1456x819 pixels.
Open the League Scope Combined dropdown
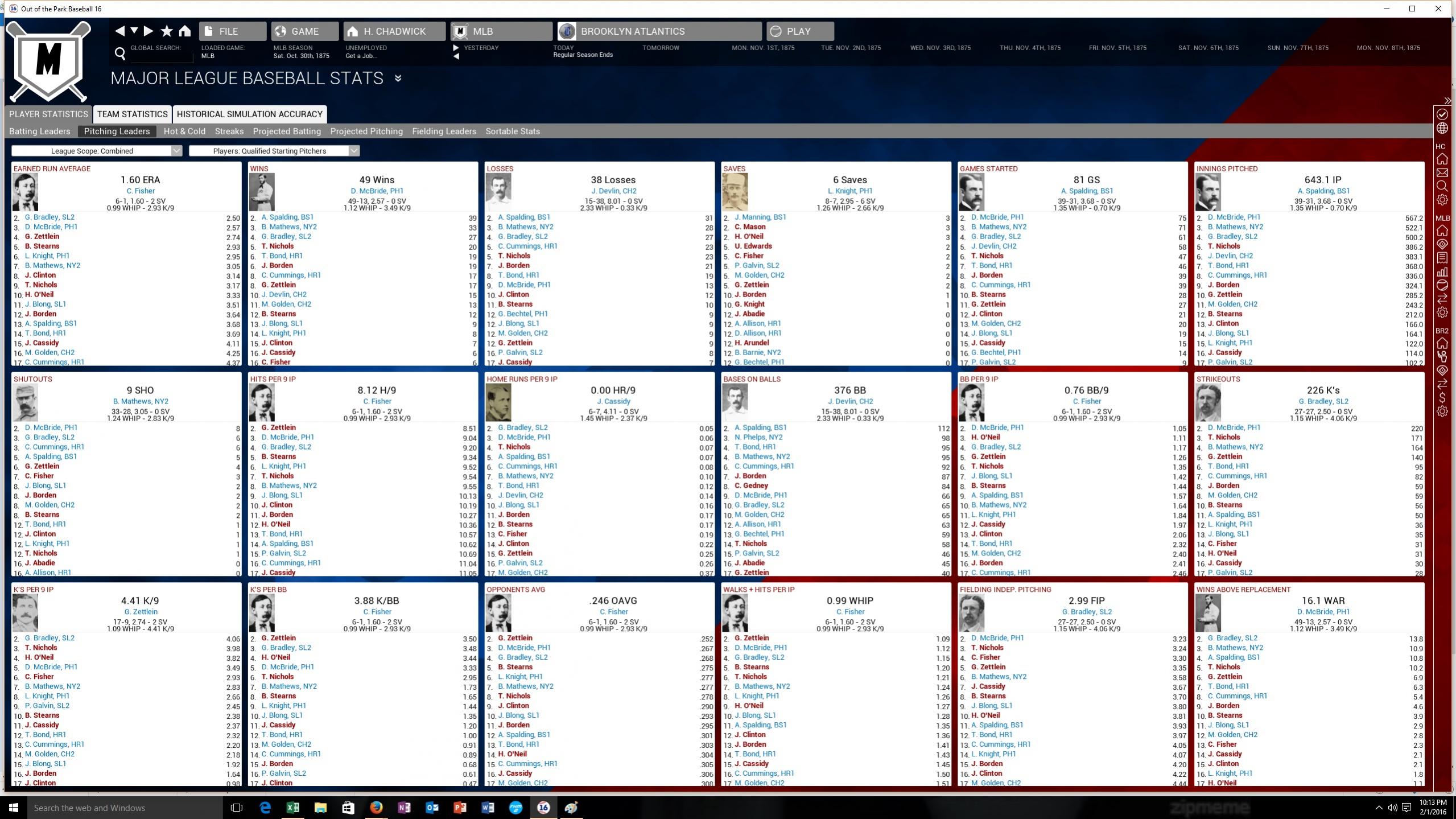tap(97, 151)
